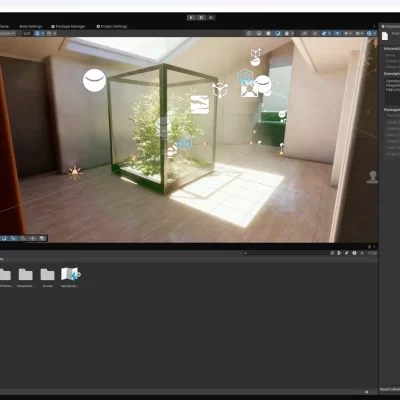Click the search-by-type icon in Project toolbar
Screen dimensions: 400x400
339,253
